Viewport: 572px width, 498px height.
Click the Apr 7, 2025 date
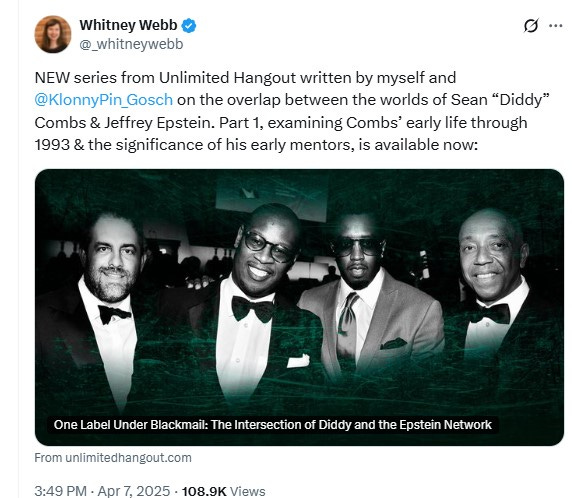(x=134, y=491)
